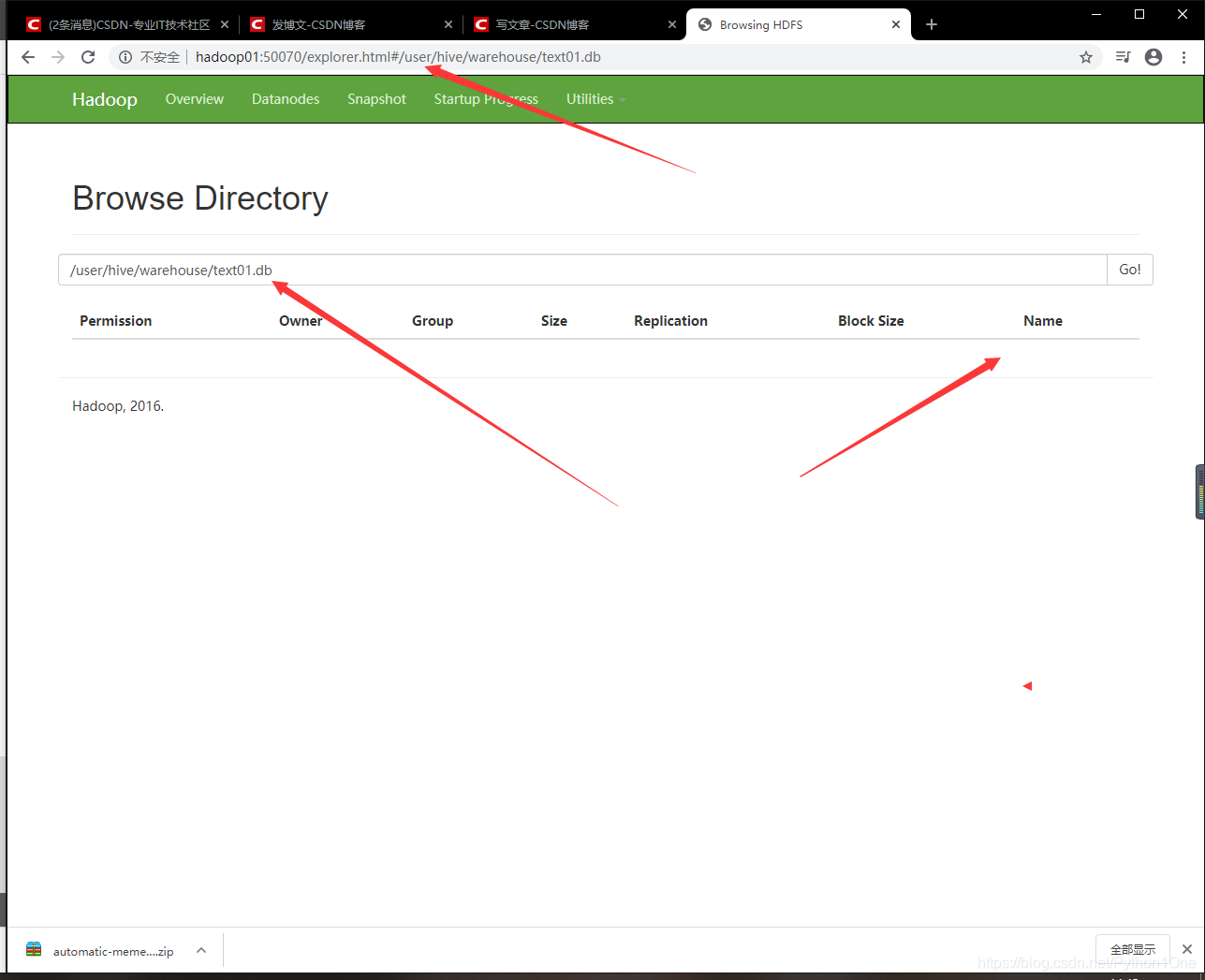Open the Snapshot page
The image size is (1205, 980).
click(376, 99)
